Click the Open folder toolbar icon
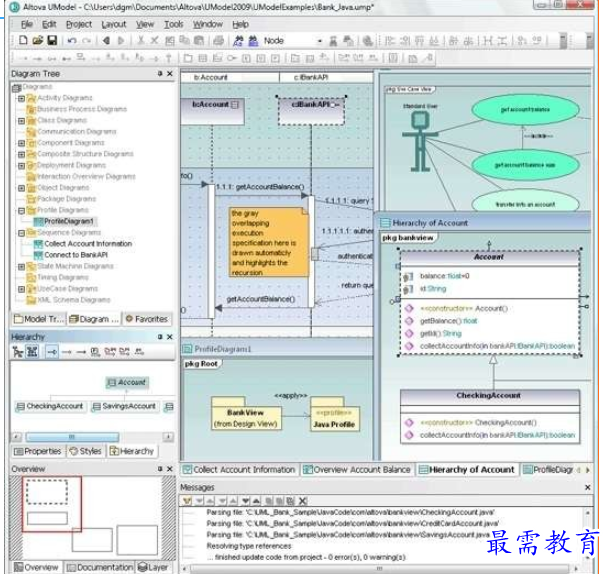The height and width of the screenshot is (574, 608). pos(38,40)
